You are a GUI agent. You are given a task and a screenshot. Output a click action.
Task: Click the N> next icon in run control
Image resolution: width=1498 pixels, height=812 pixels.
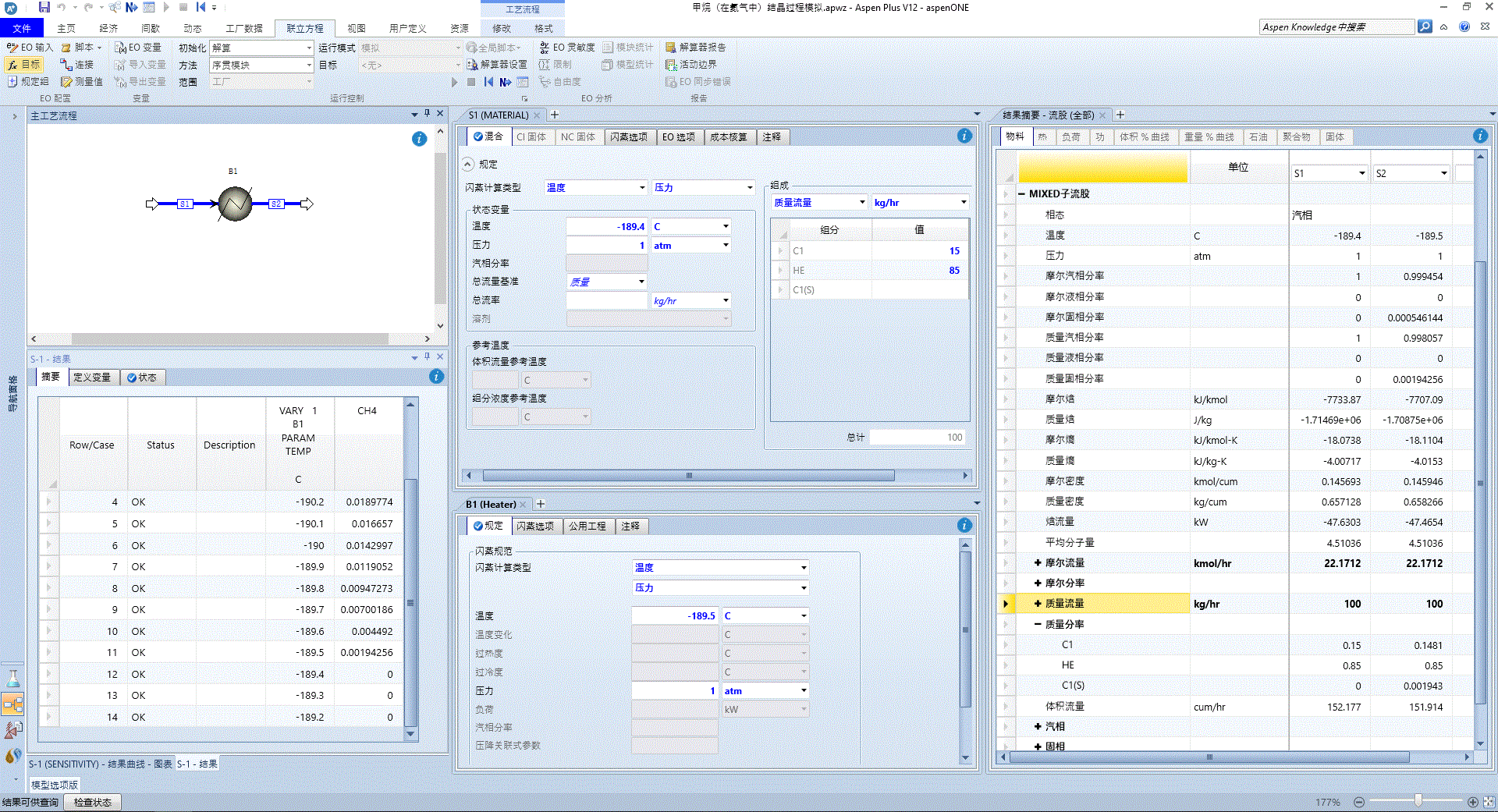tap(506, 82)
